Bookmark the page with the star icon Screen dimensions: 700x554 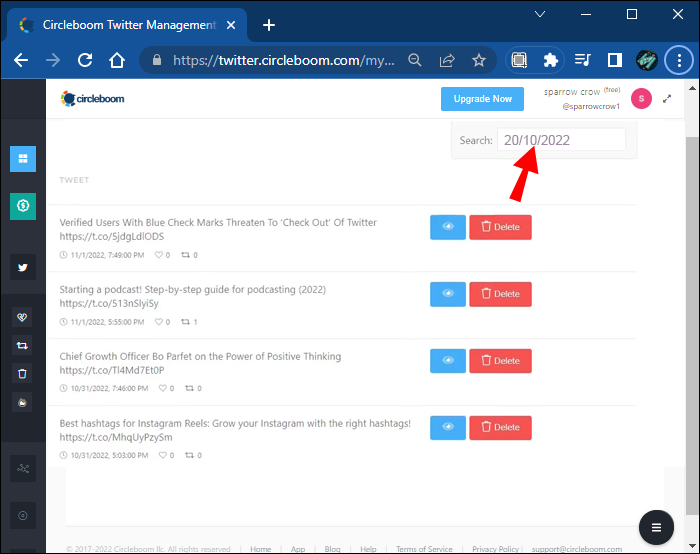[479, 60]
